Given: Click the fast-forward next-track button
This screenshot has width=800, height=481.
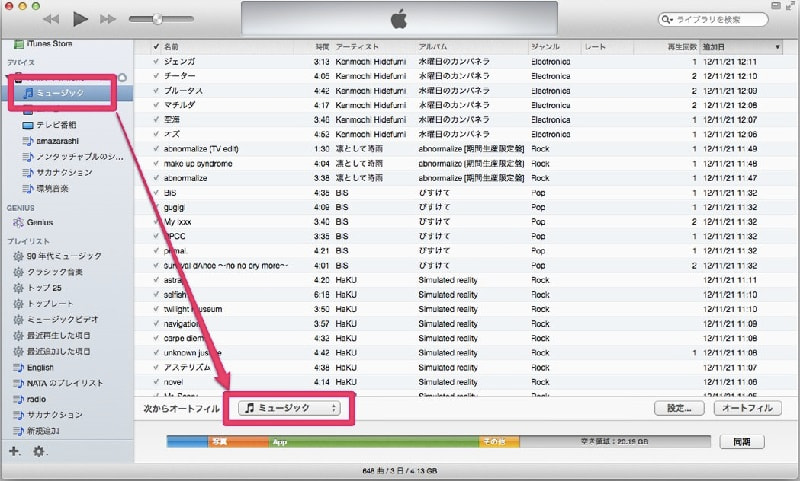Looking at the screenshot, I should (108, 19).
